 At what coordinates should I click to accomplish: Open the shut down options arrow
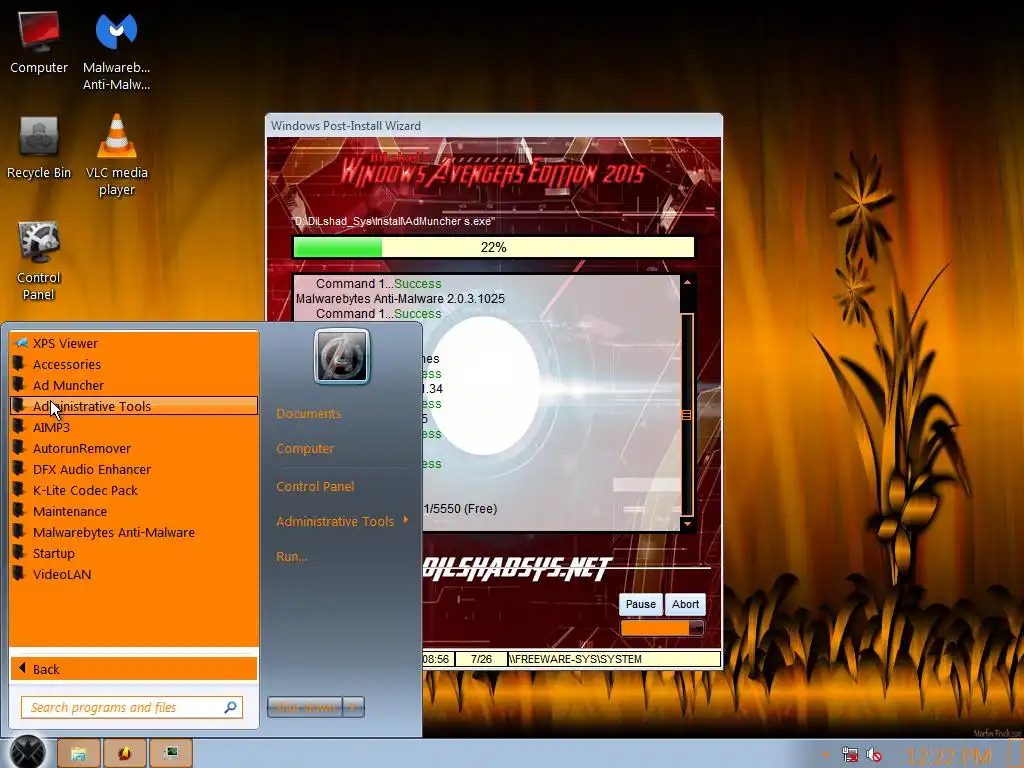pyautogui.click(x=353, y=707)
